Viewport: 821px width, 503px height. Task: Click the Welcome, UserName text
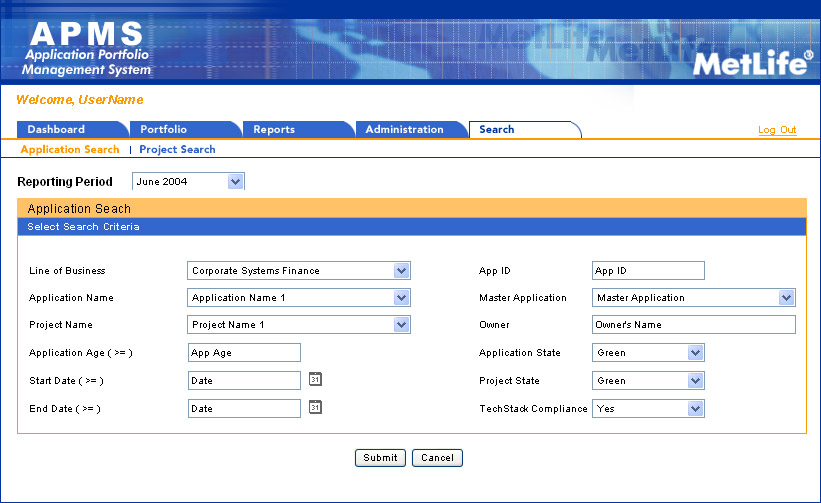80,99
